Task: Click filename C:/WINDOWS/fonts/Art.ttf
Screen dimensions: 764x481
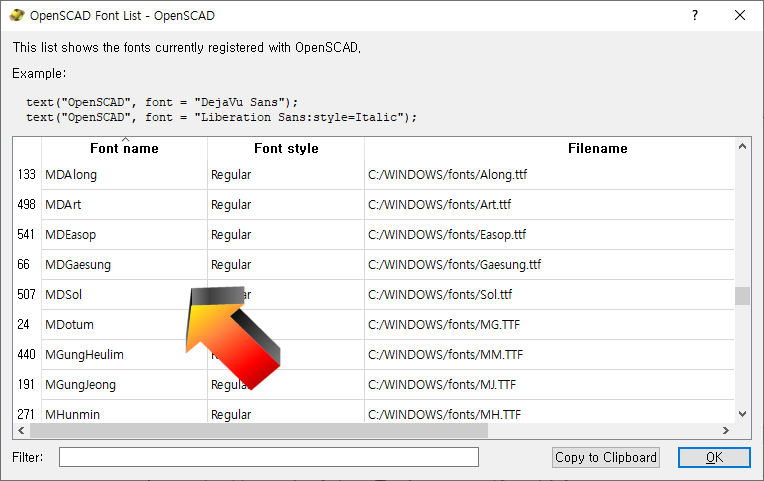Action: tap(439, 205)
